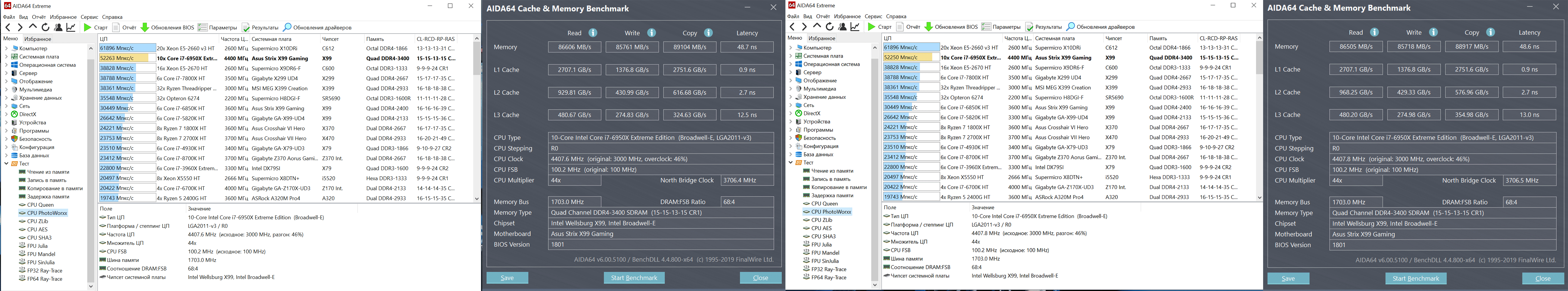Click Close in right Cache & Memory Benchmark
The height and width of the screenshot is (291, 1568).
pos(1543,278)
